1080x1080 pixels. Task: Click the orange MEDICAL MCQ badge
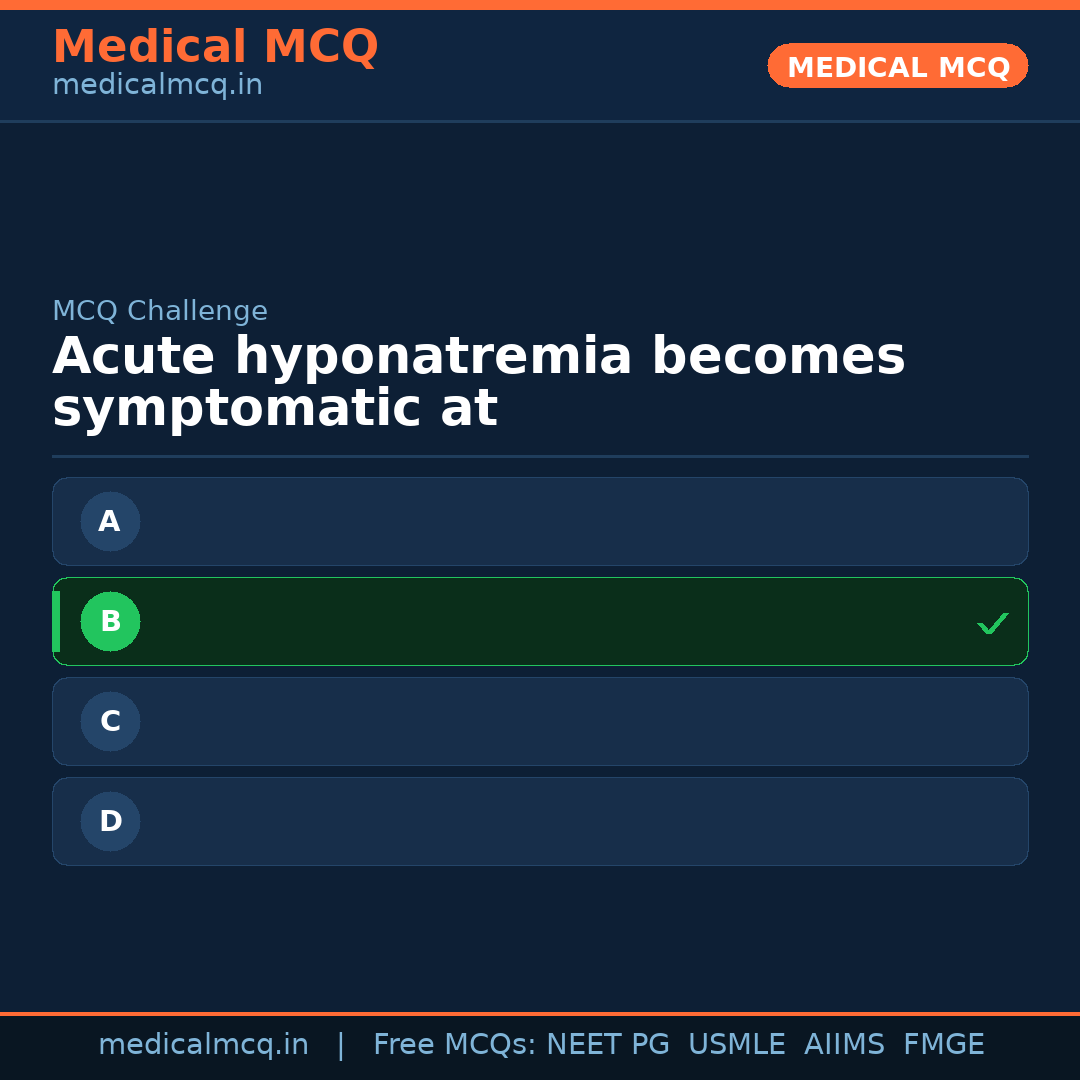(897, 66)
